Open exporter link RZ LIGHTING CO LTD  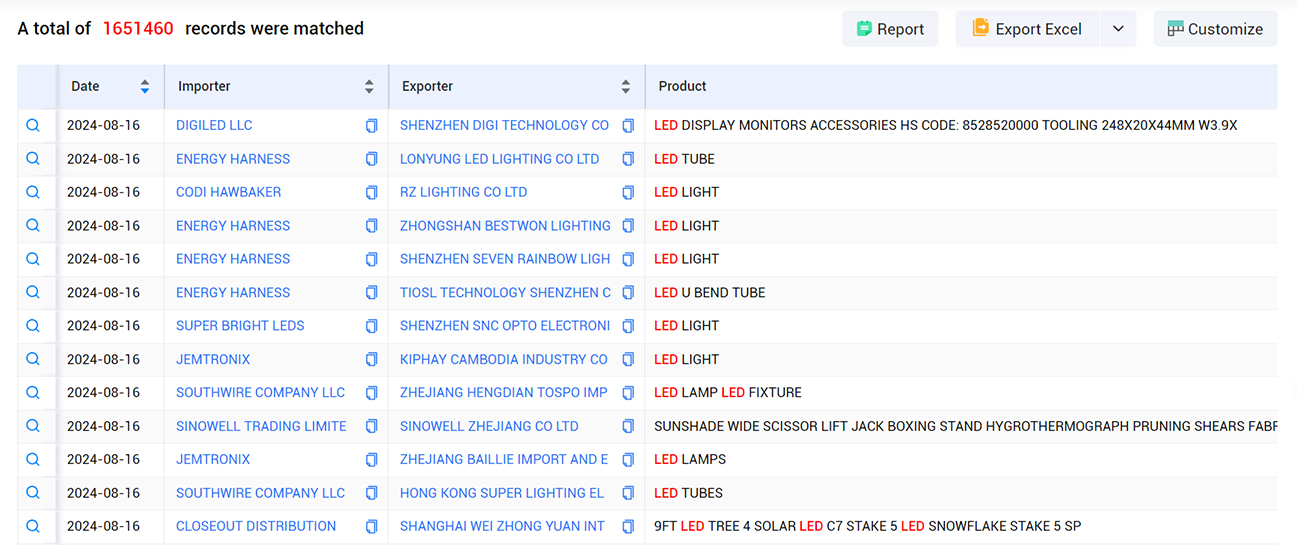(x=464, y=192)
